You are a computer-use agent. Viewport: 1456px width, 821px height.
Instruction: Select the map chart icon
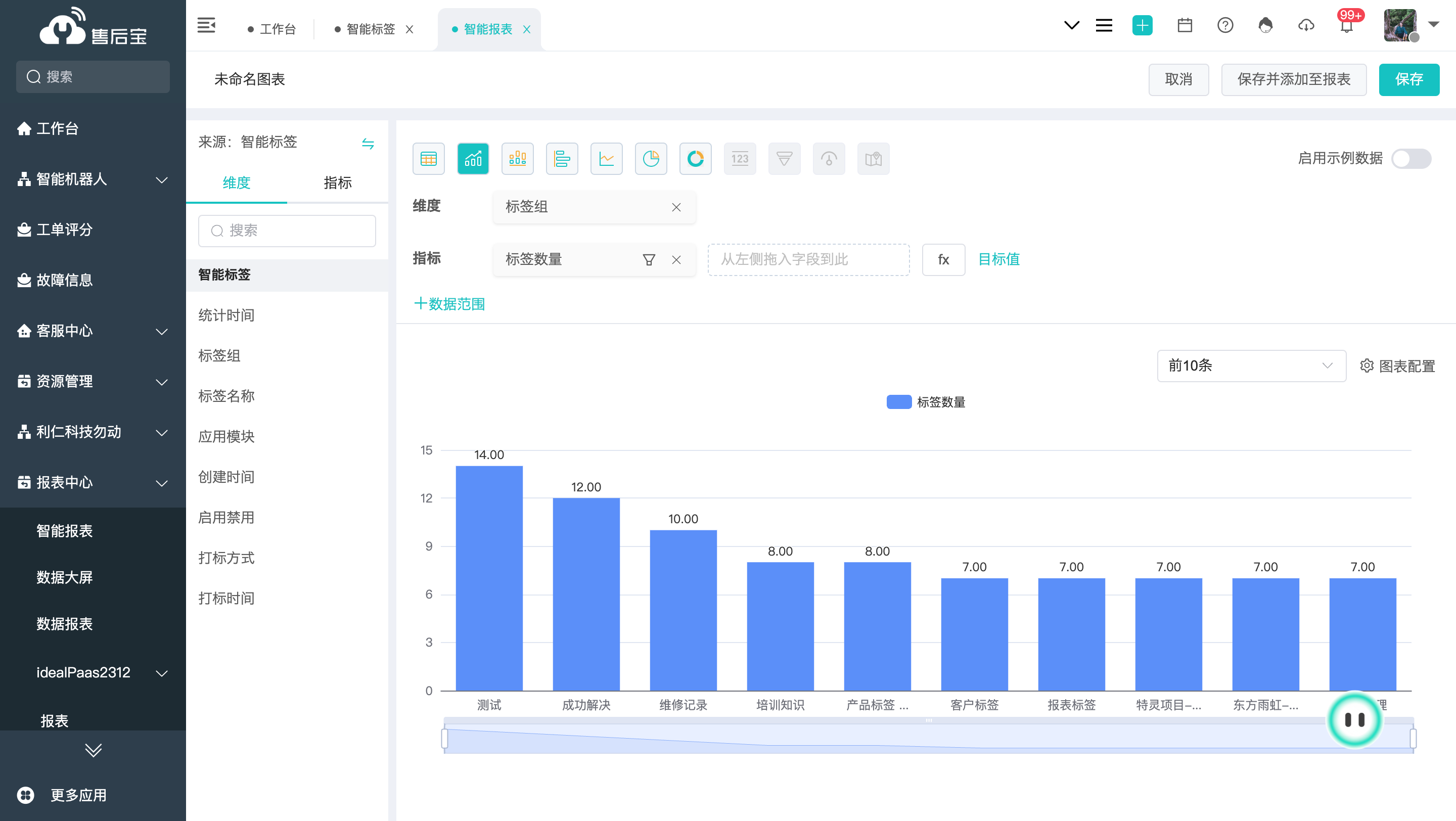coord(873,159)
